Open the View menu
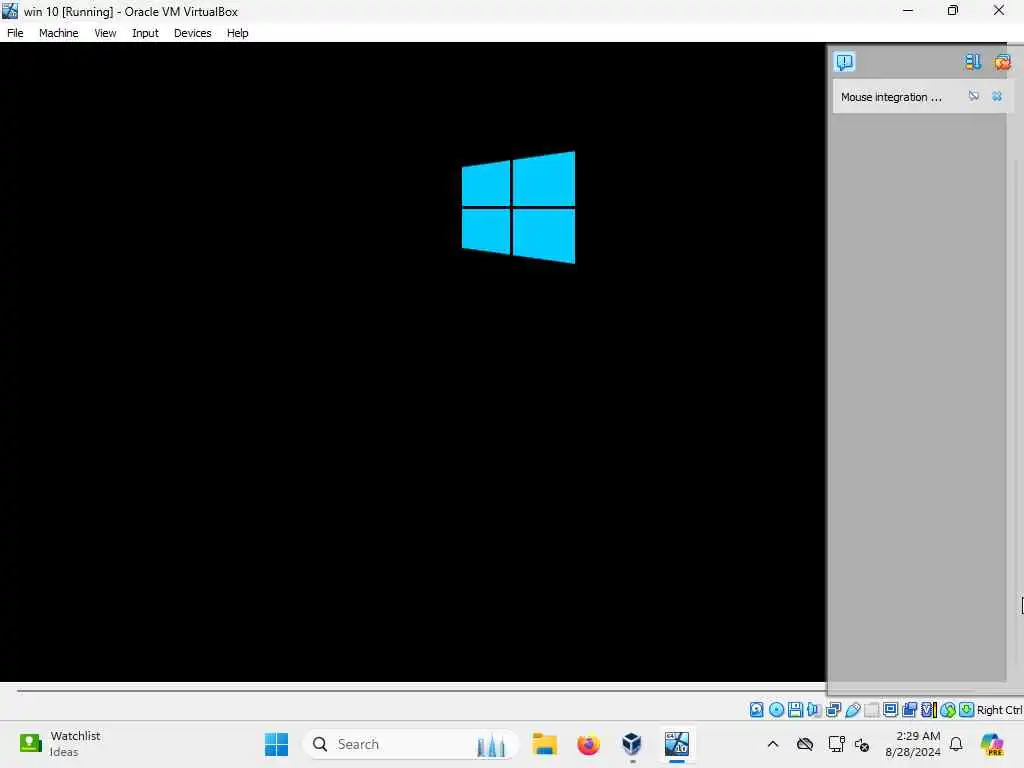Image resolution: width=1024 pixels, height=768 pixels. [105, 33]
